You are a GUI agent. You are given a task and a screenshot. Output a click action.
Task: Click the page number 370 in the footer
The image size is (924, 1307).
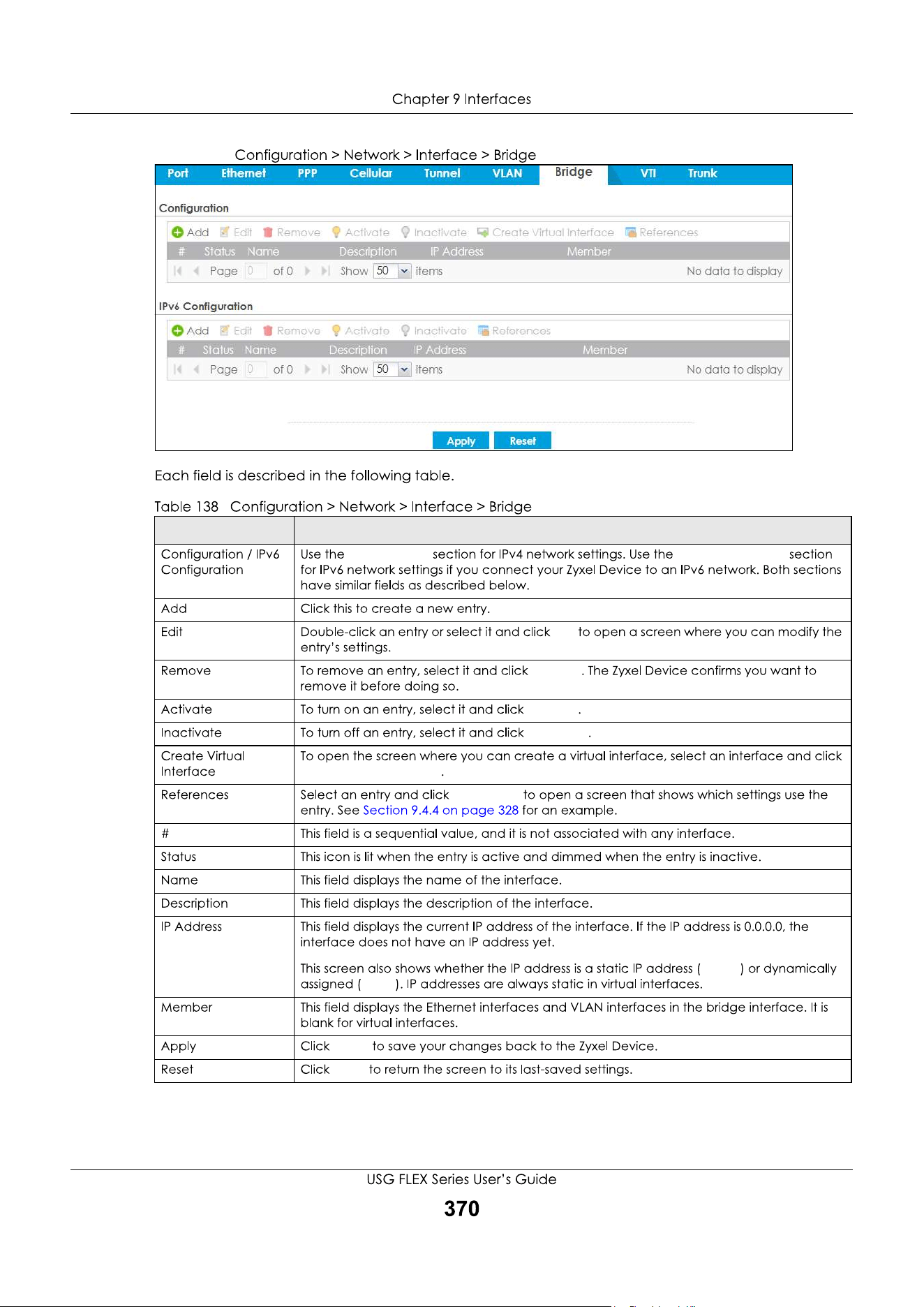461,1209
